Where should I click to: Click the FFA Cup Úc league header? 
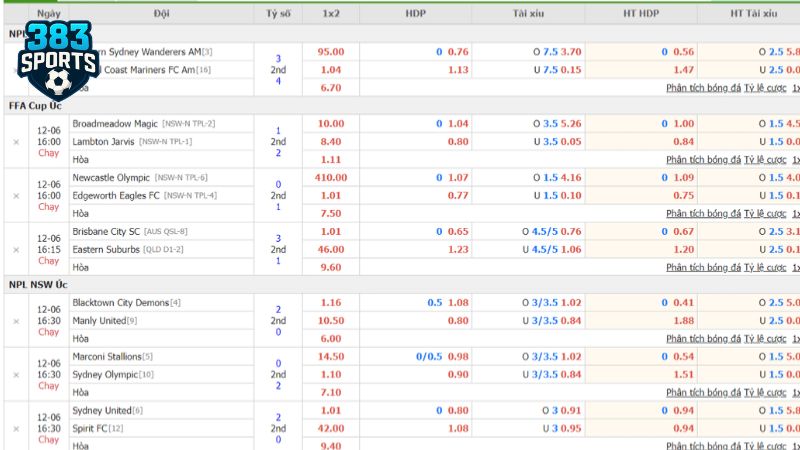36,105
